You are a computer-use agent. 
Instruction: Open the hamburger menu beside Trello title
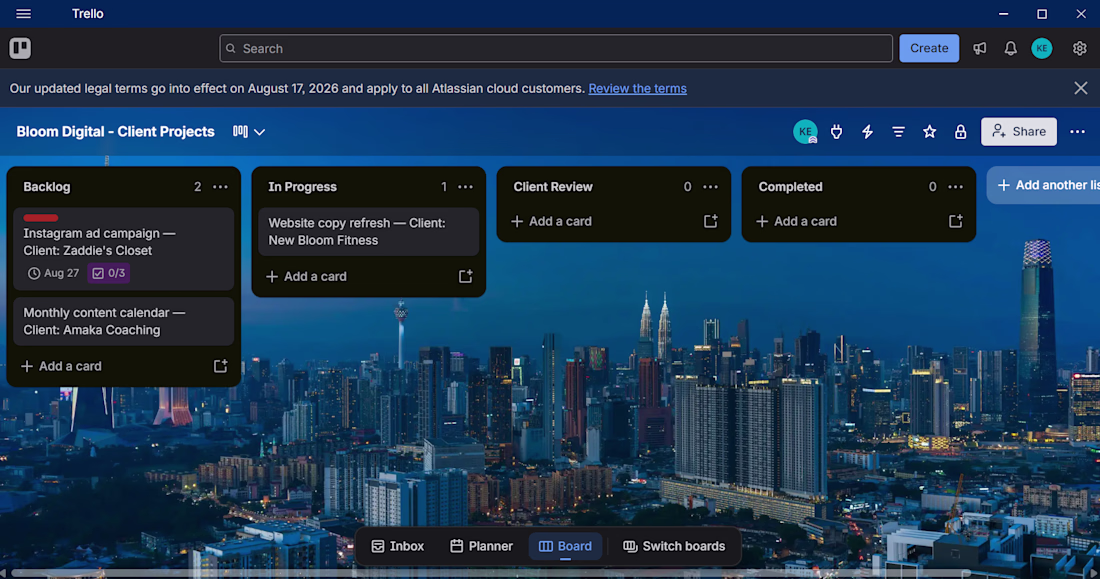pyautogui.click(x=23, y=14)
